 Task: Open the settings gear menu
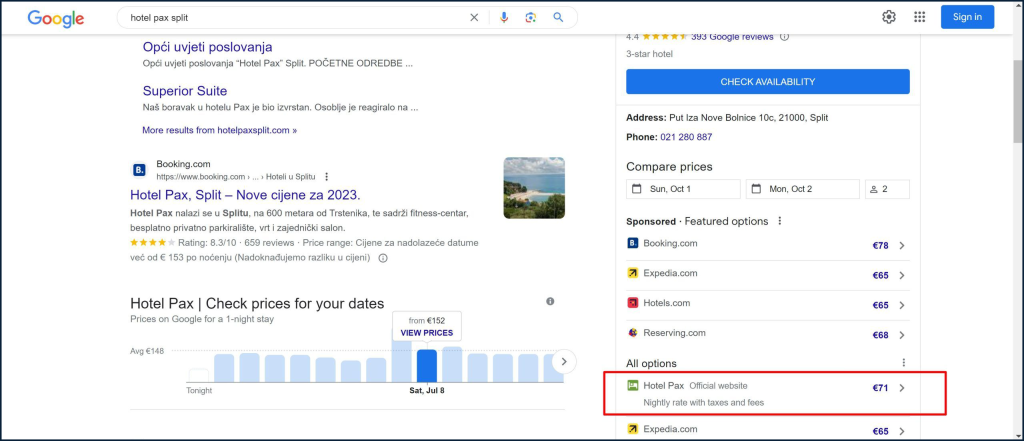[889, 17]
